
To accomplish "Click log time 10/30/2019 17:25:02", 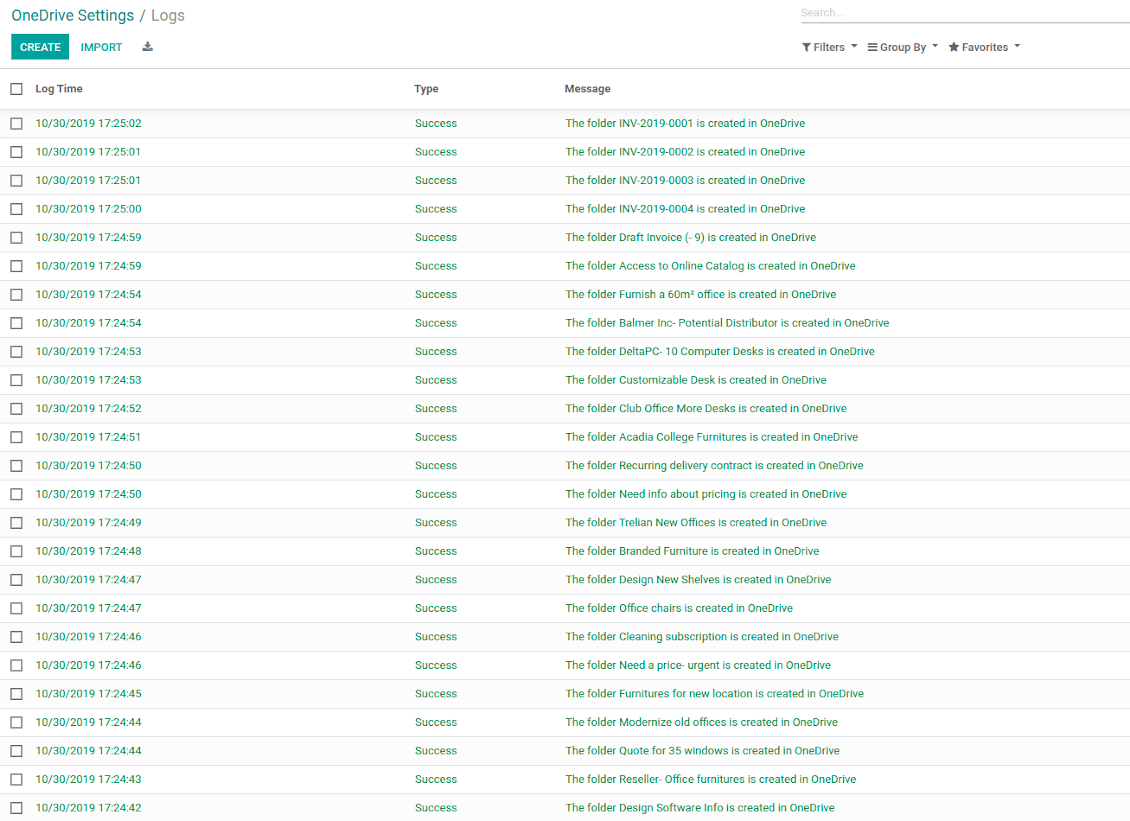I will [89, 123].
